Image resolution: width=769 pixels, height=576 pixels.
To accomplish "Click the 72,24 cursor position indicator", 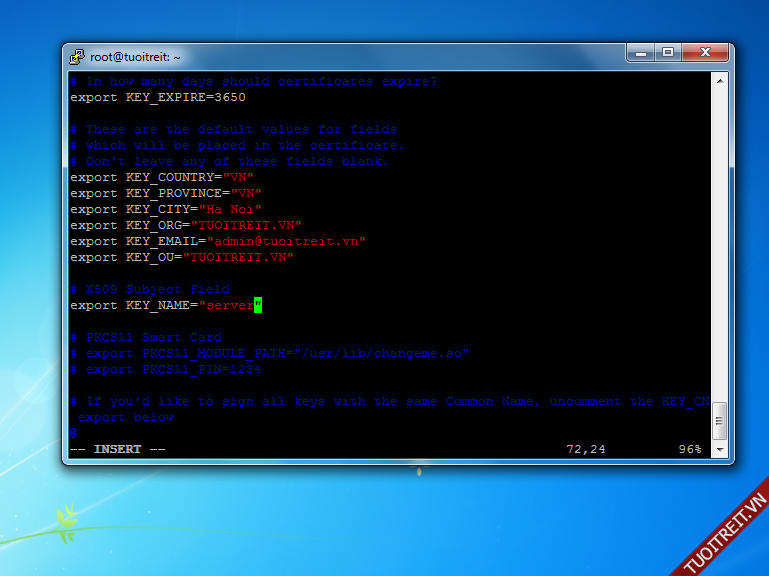I will click(586, 449).
